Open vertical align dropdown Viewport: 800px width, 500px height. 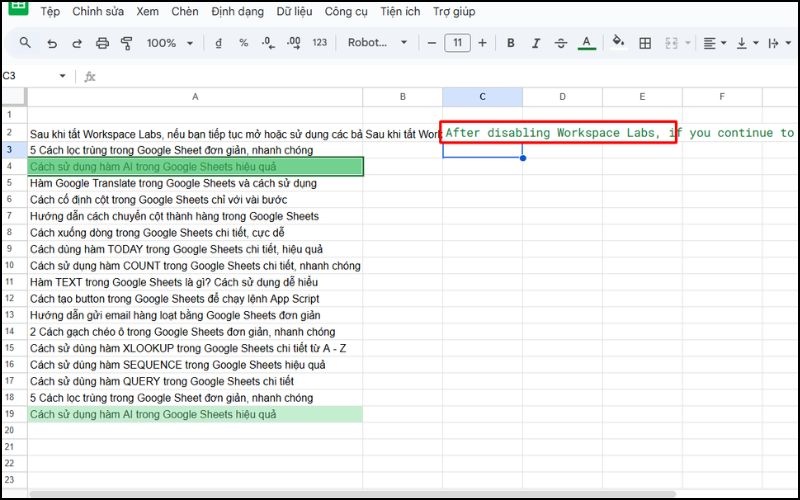(747, 43)
